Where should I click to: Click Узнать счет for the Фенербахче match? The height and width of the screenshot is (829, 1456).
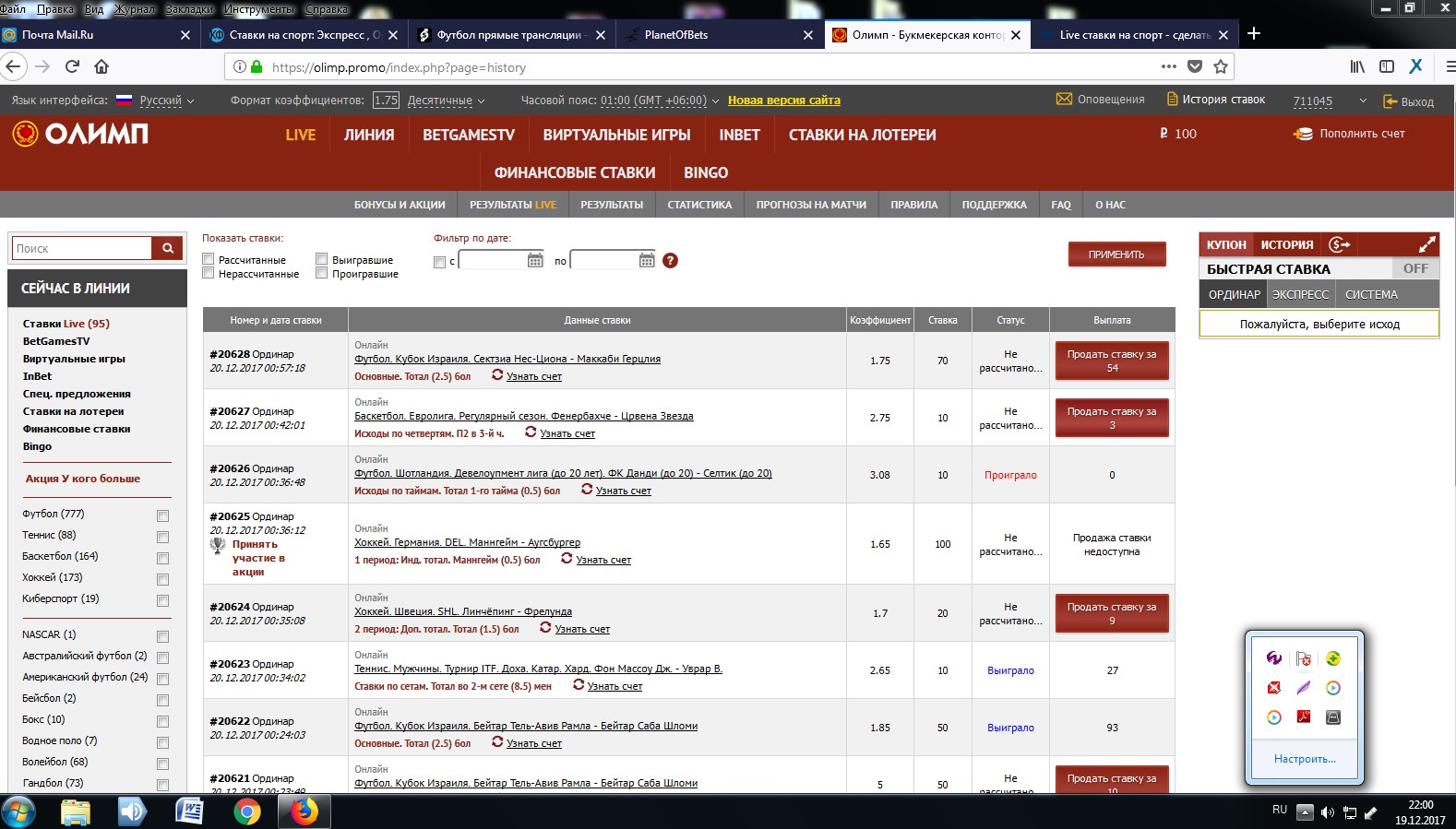567,433
